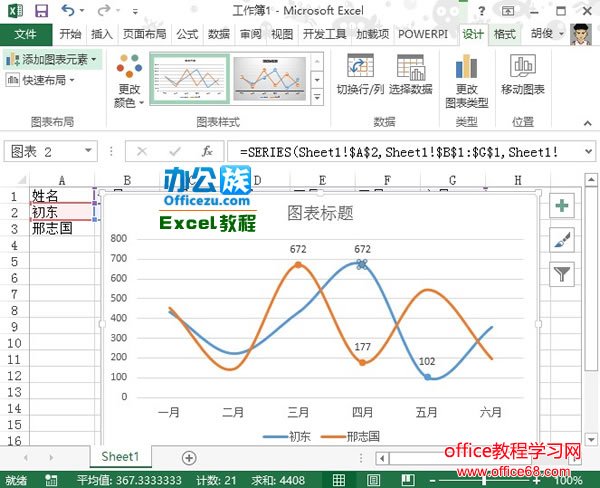Open Select Data dialog icon

coord(411,67)
